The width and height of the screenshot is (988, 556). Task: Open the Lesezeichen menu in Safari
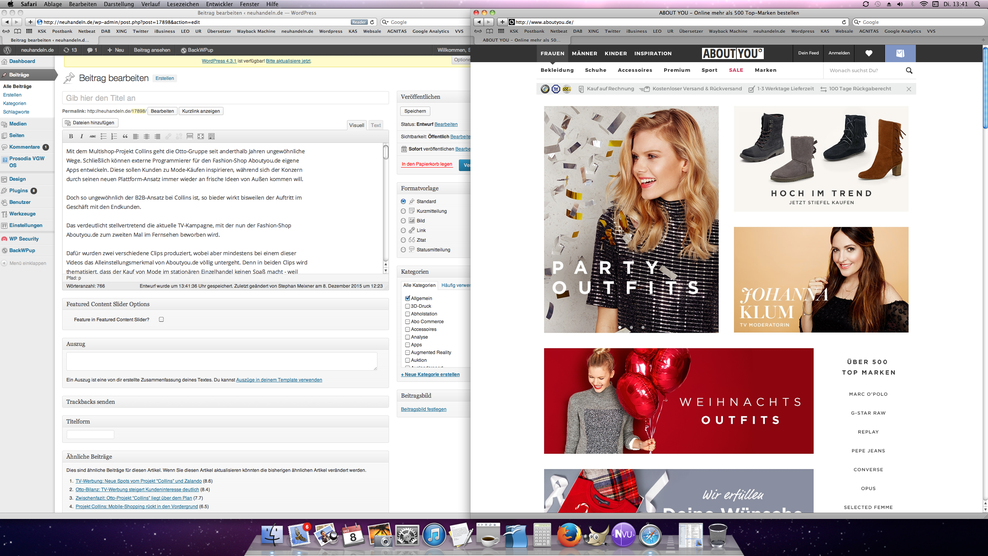[x=183, y=4]
